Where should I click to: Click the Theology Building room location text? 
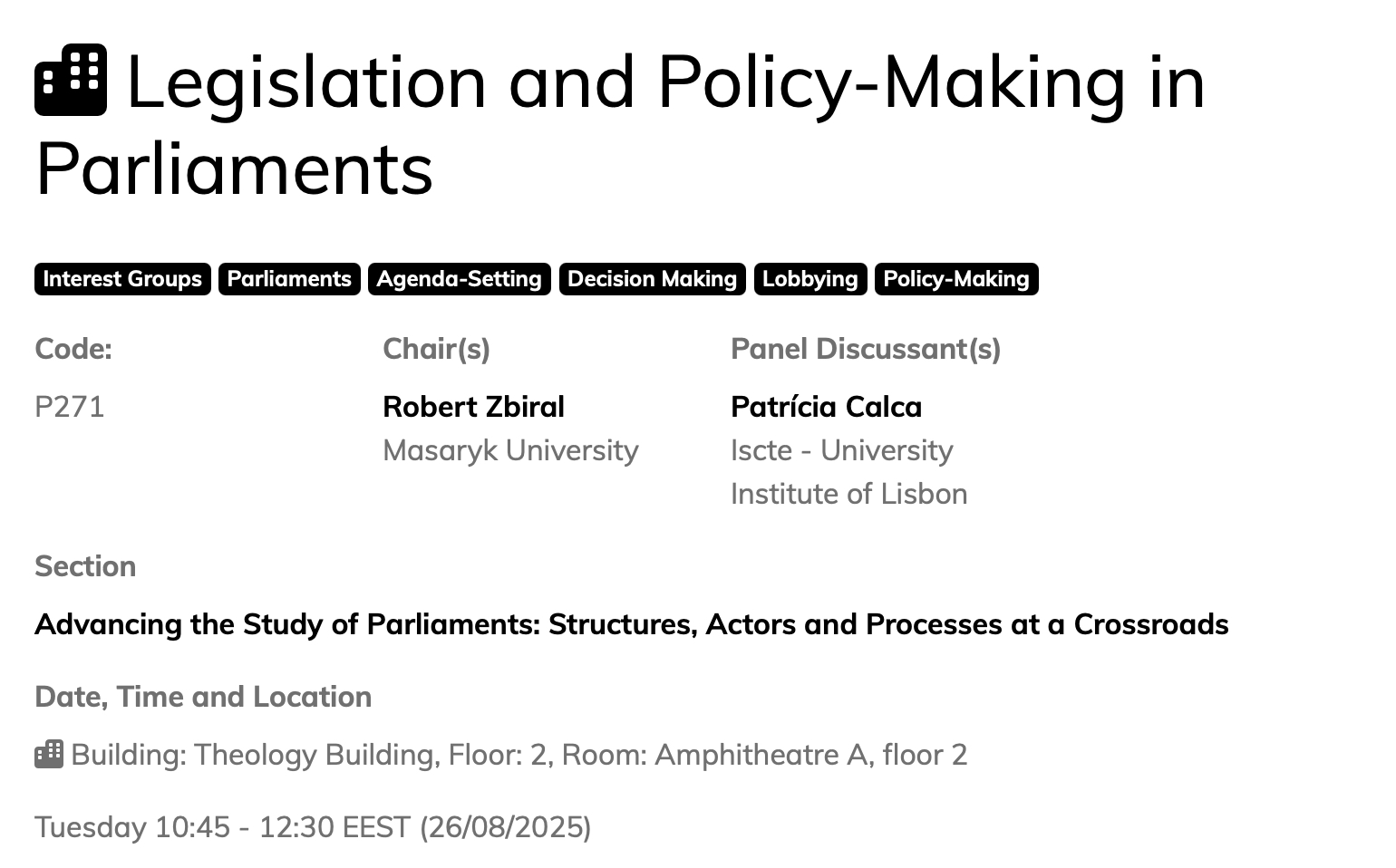coord(519,755)
